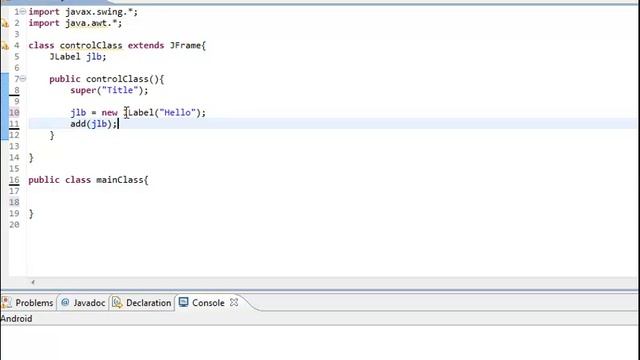Click the "Hello" string on line 10
The image size is (640, 360).
point(178,113)
